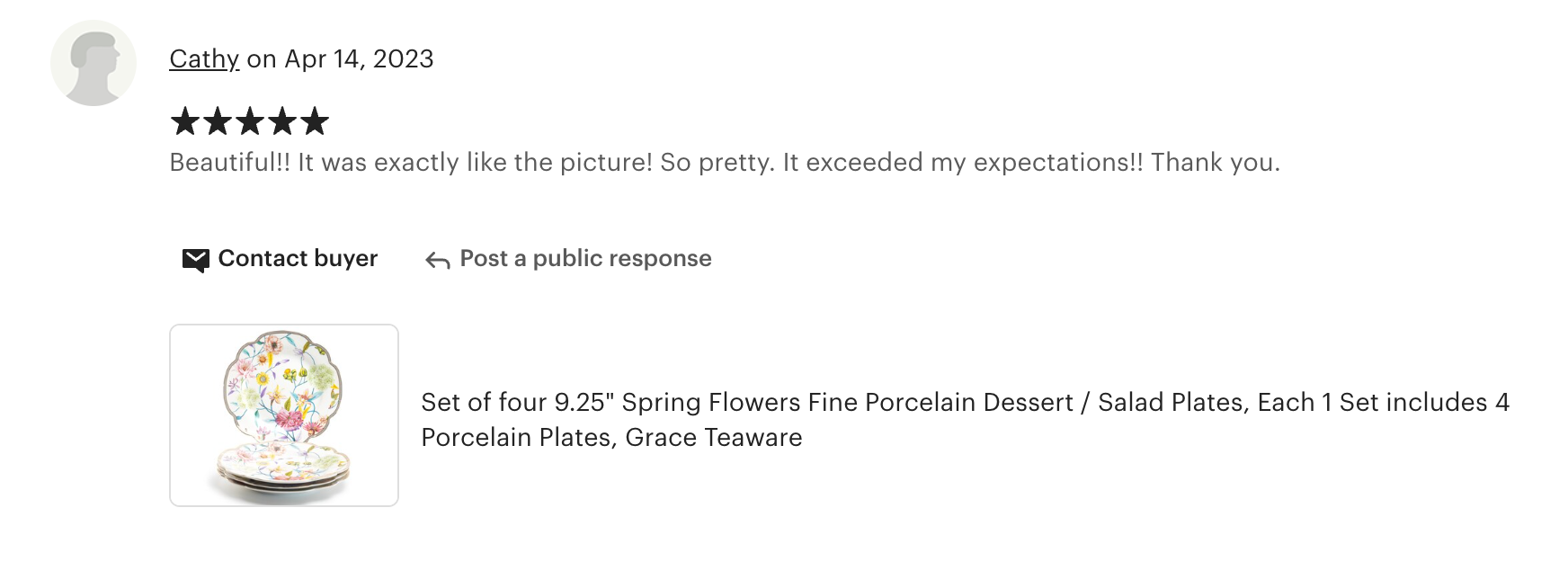The height and width of the screenshot is (588, 1568).
Task: Click the word Beautiful in the review
Action: coord(223,163)
